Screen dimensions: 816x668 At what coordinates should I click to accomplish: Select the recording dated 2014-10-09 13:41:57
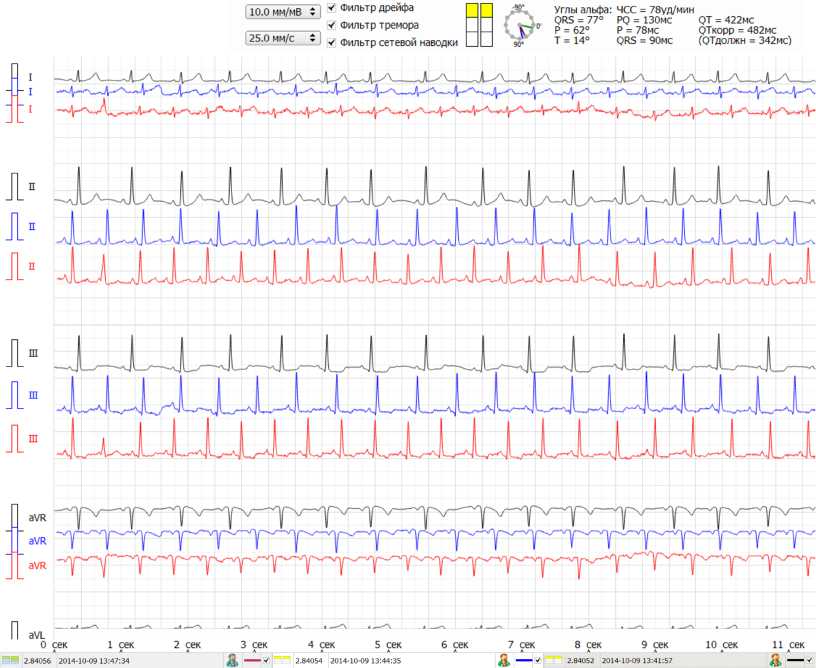point(638,661)
